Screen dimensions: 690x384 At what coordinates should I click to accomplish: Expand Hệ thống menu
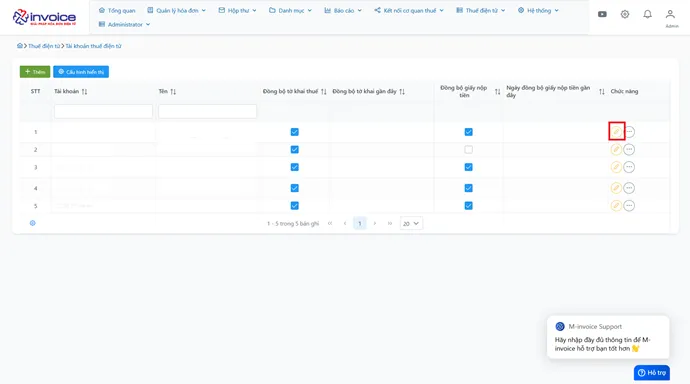pyautogui.click(x=538, y=10)
